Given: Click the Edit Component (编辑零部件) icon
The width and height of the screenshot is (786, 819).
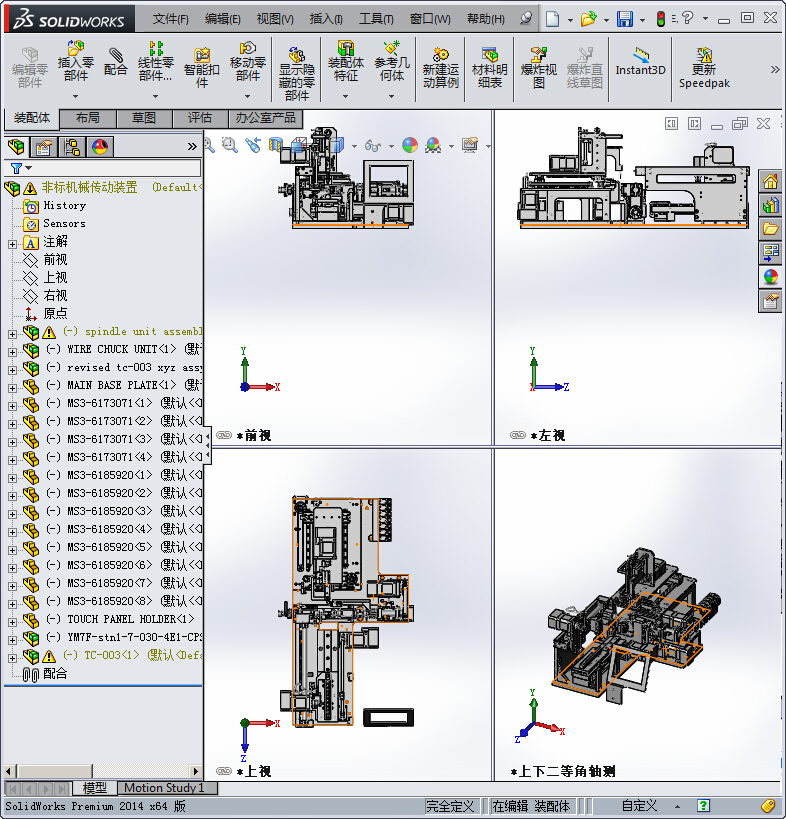Looking at the screenshot, I should [30, 54].
